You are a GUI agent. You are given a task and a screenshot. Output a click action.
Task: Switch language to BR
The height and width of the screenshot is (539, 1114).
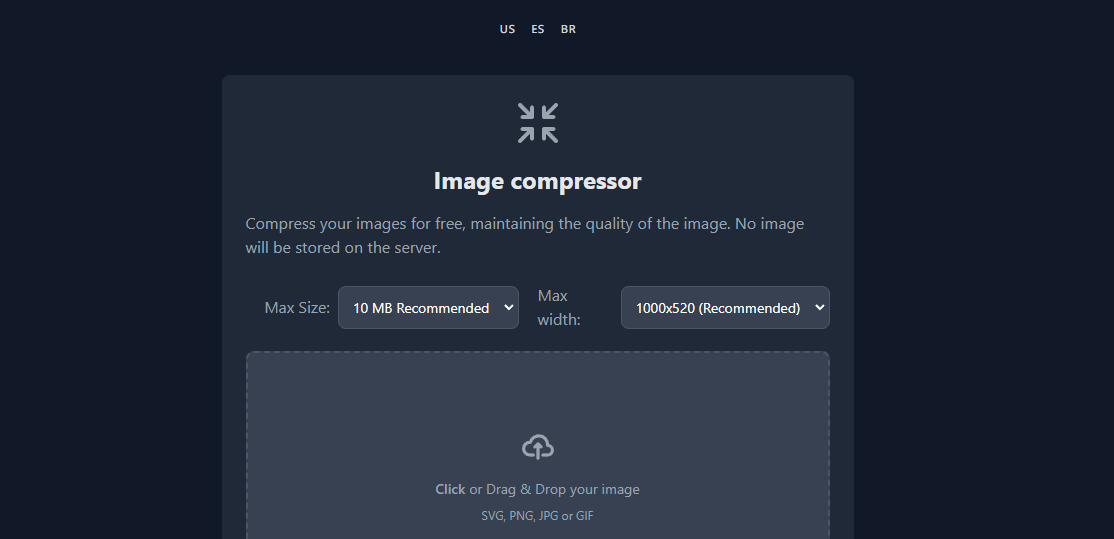pos(568,29)
